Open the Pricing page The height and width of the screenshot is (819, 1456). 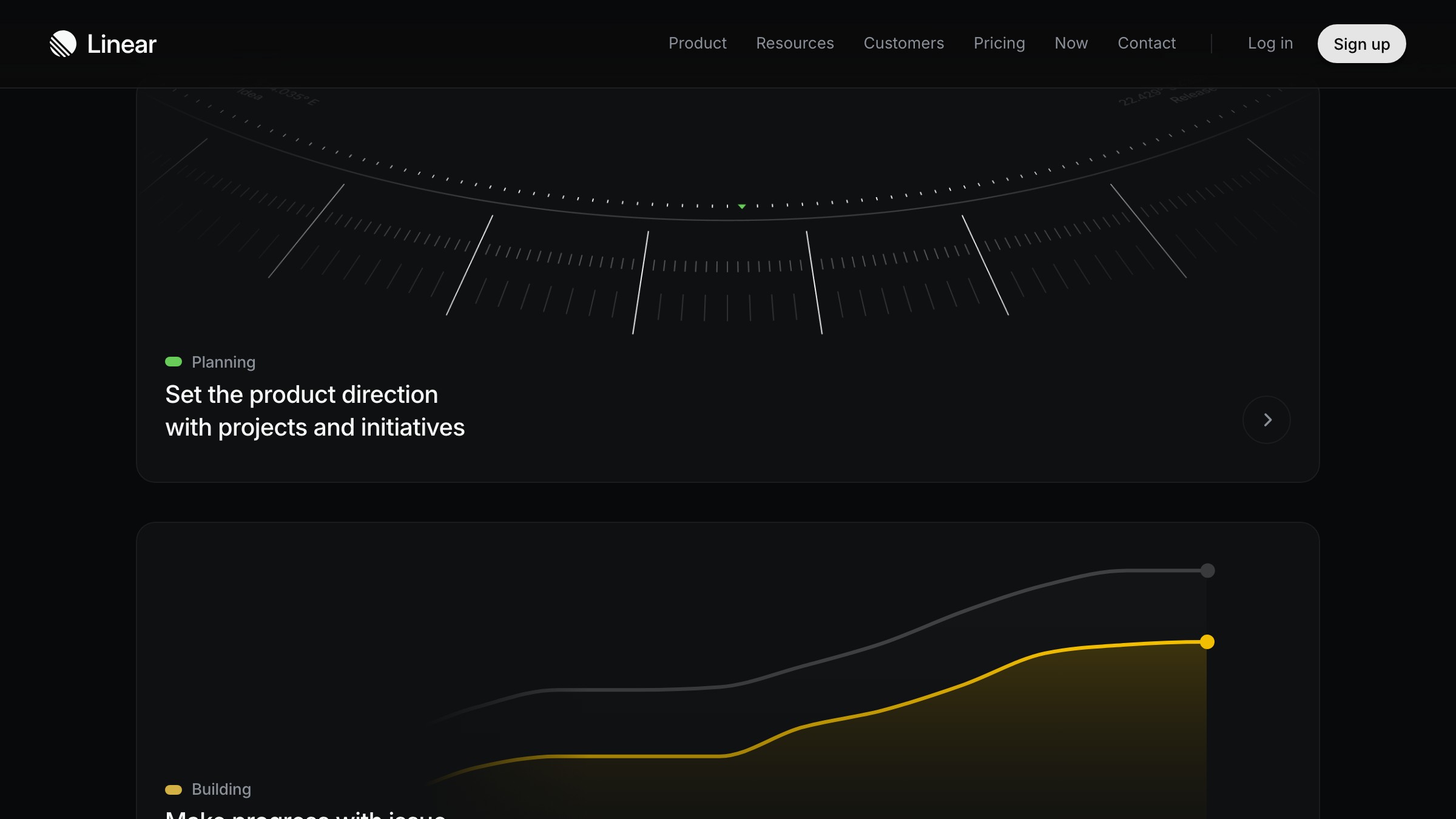pos(999,43)
